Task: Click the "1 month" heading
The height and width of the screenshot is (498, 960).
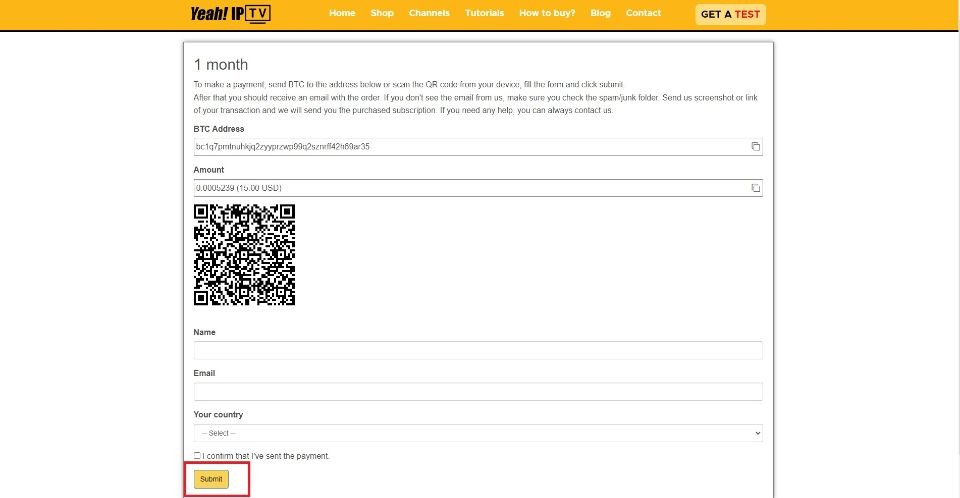Action: point(221,65)
